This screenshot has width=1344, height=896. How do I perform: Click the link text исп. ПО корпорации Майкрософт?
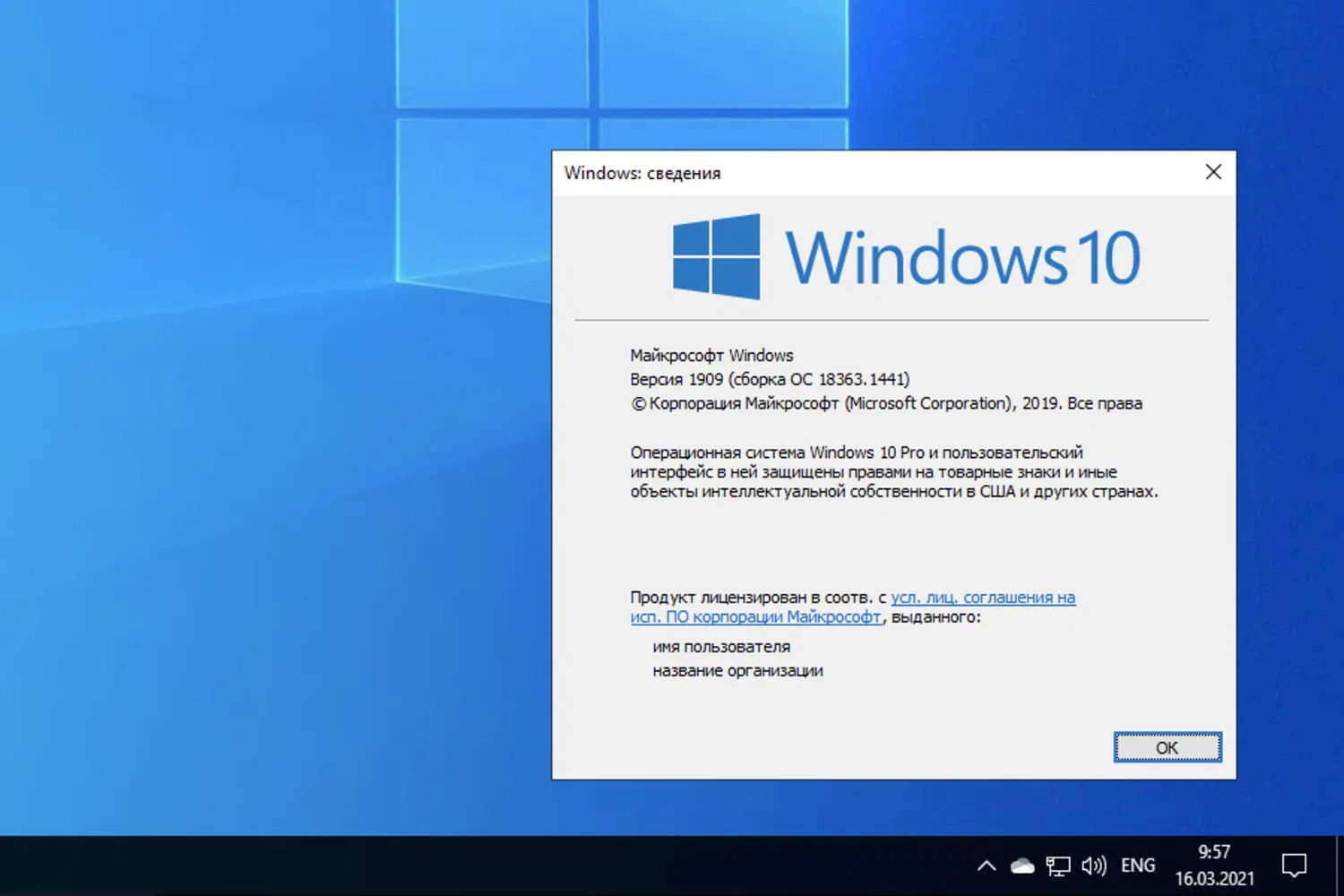pyautogui.click(x=755, y=617)
